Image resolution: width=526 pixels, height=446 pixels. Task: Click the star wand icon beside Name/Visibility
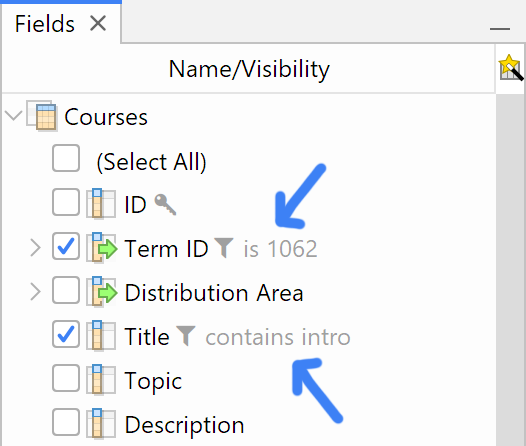point(510,68)
